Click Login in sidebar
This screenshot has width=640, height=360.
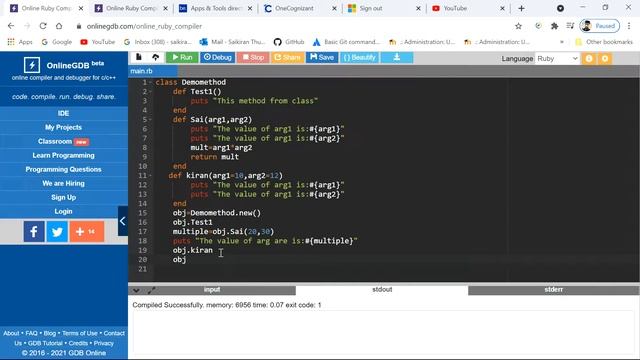[64, 211]
